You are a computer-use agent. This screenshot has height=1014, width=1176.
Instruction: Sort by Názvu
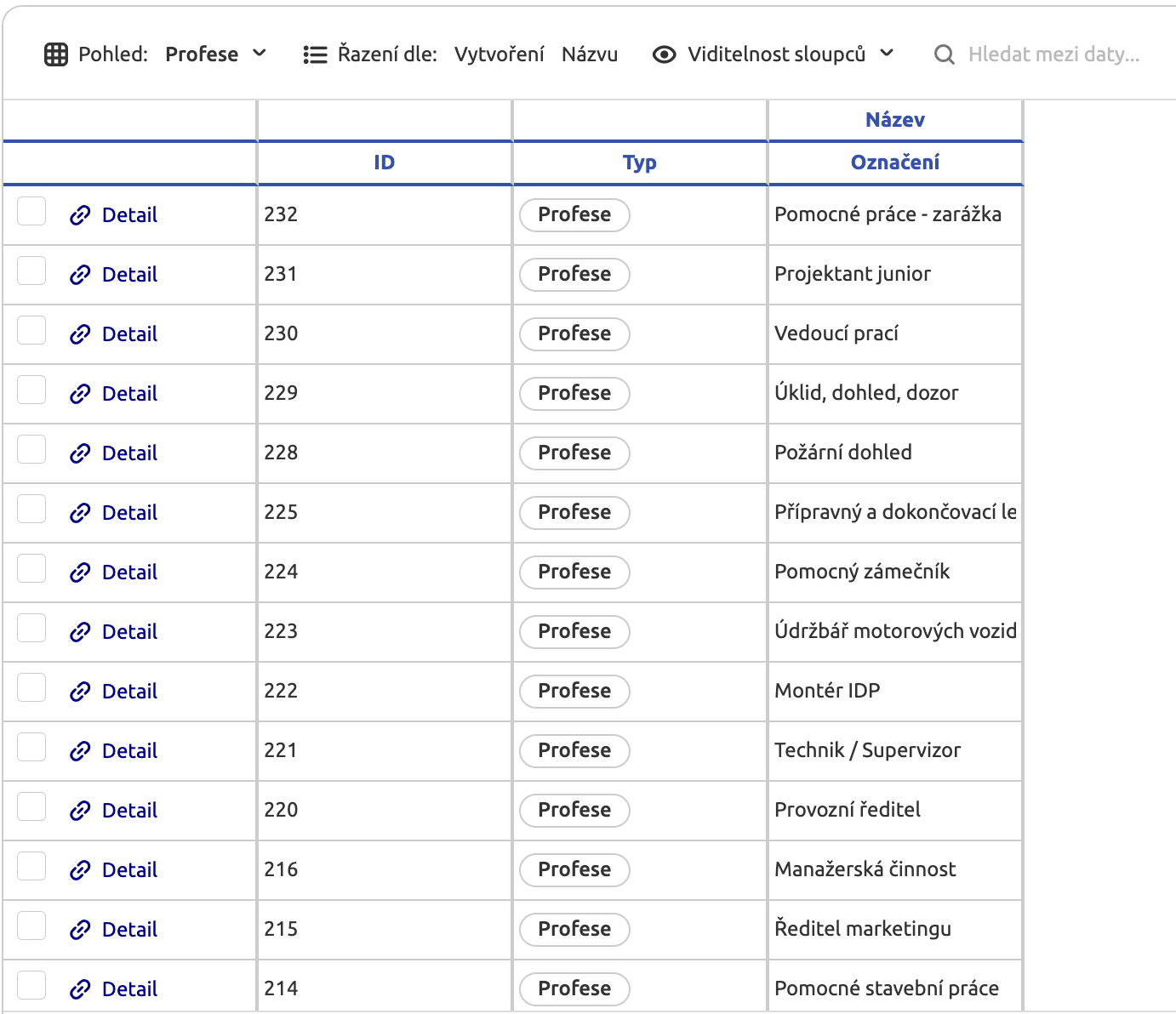590,54
